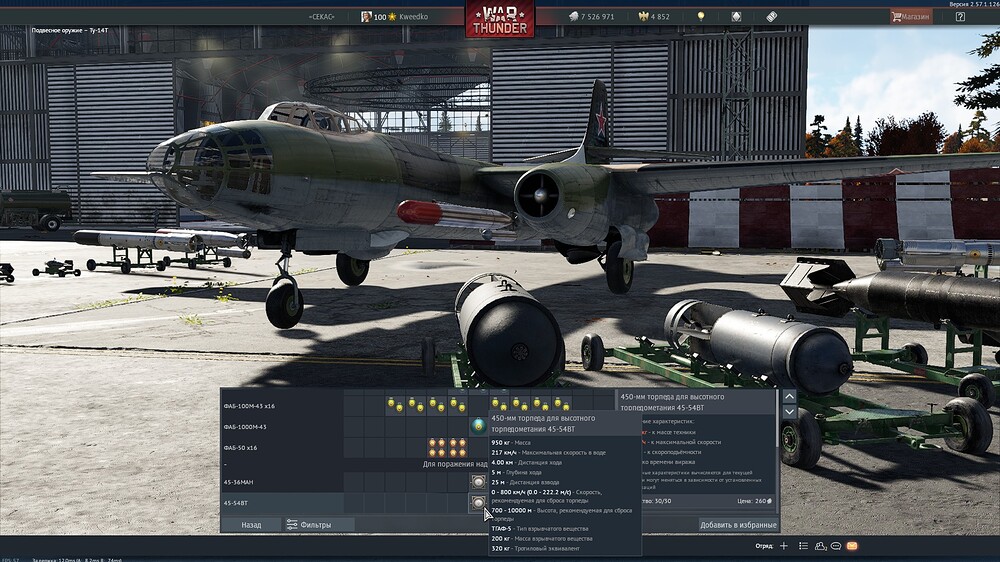
Task: Select the second ФАБ-50 x16 bomb cluster icon
Action: coord(457,447)
